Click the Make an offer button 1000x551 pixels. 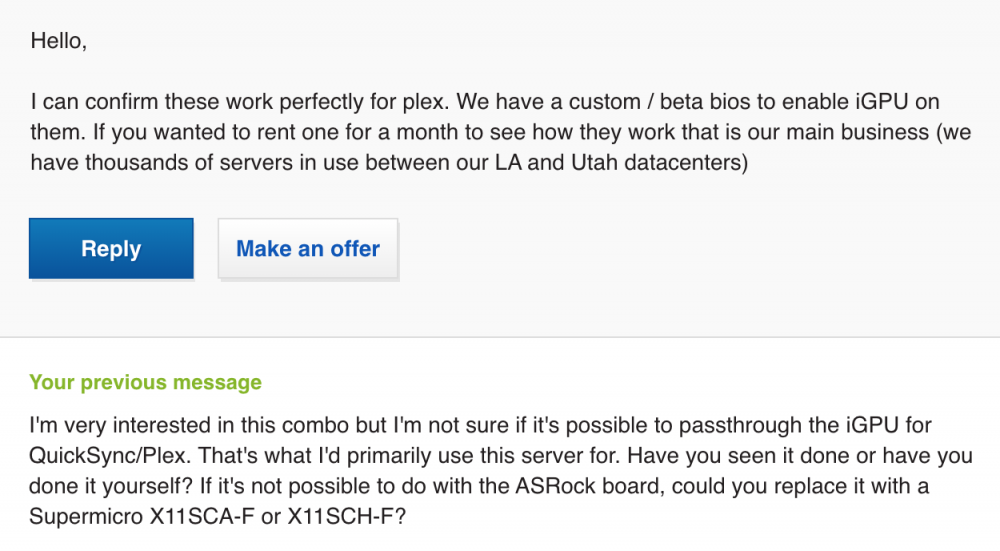pyautogui.click(x=308, y=249)
